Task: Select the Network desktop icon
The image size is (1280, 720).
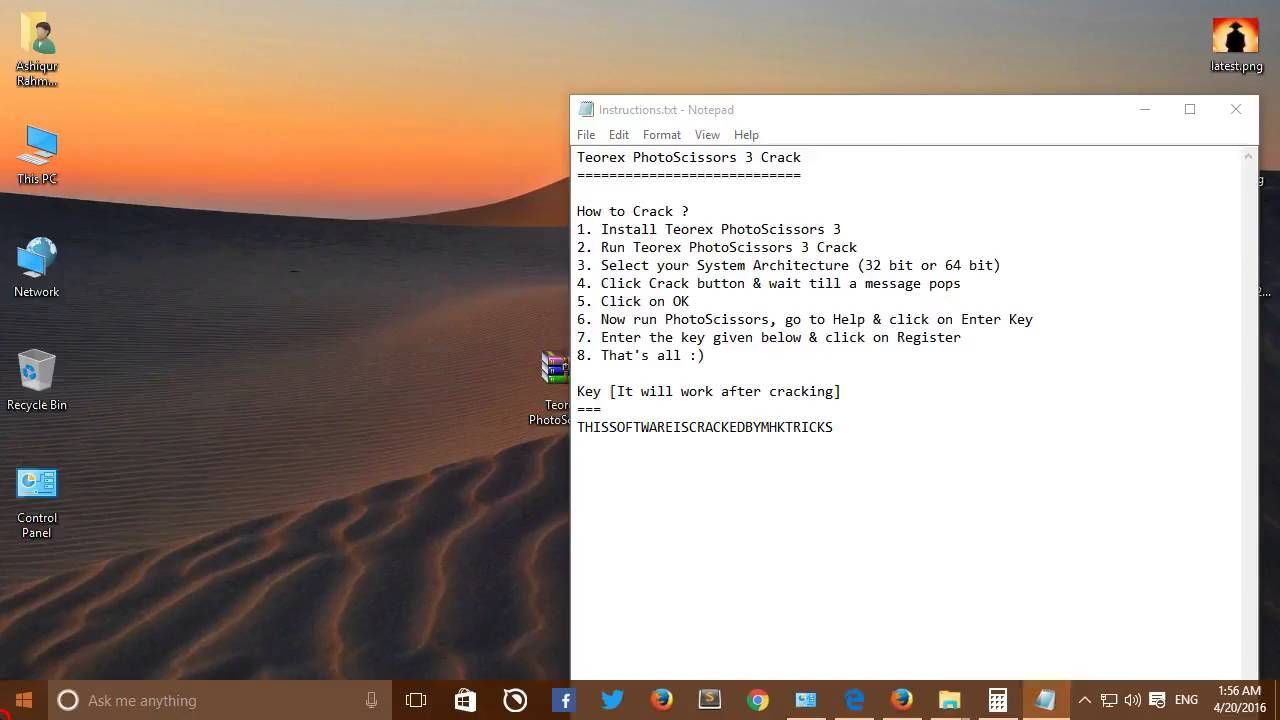Action: 37,268
